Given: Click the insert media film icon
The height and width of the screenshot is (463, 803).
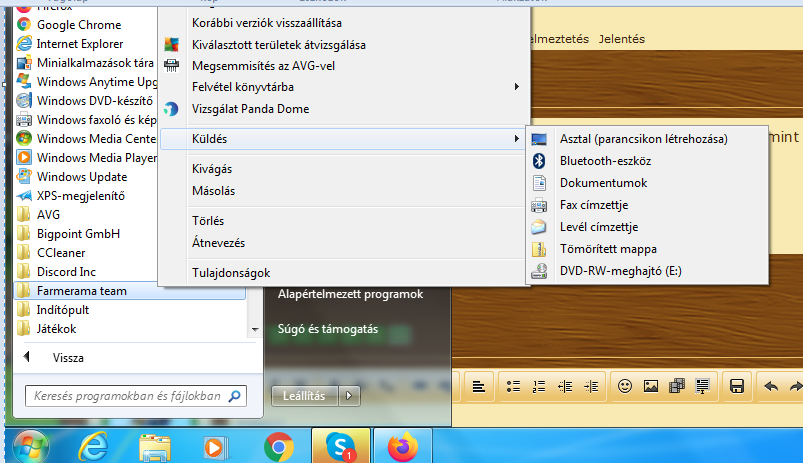Looking at the screenshot, I should pos(676,386).
